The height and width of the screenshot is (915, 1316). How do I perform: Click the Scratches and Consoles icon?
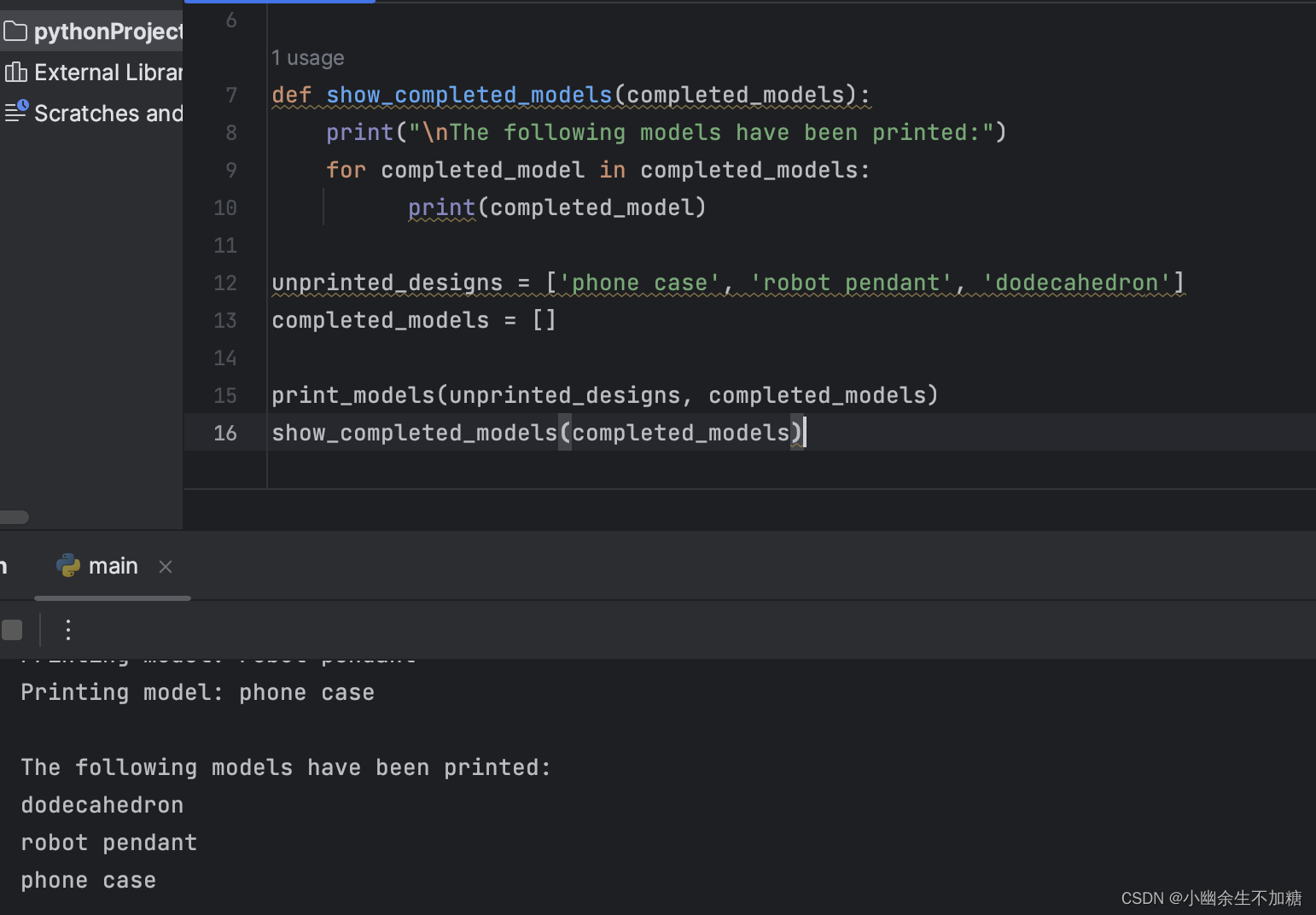point(16,112)
